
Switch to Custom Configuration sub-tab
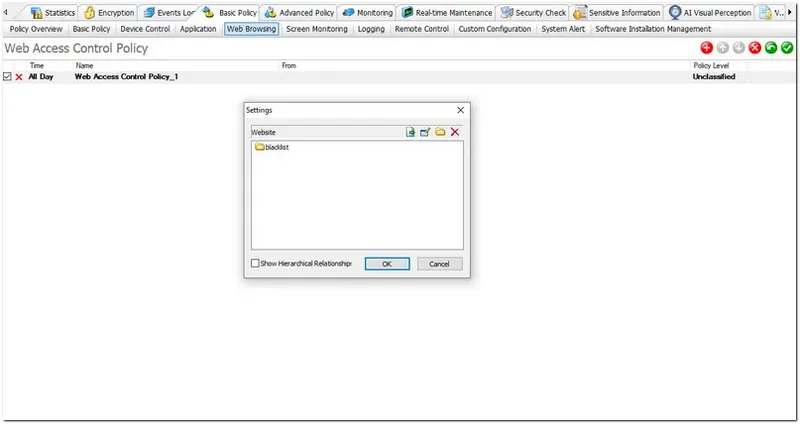pos(495,29)
